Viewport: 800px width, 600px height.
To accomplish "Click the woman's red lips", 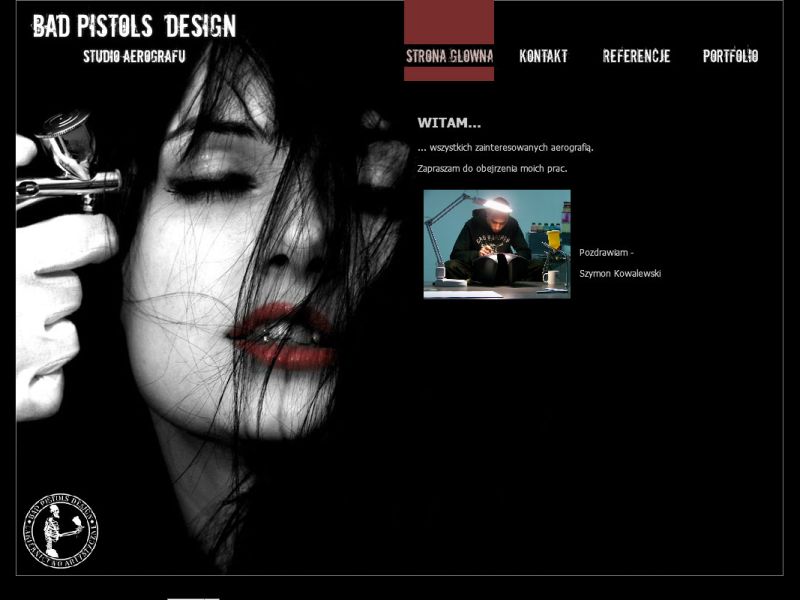I will click(x=281, y=336).
